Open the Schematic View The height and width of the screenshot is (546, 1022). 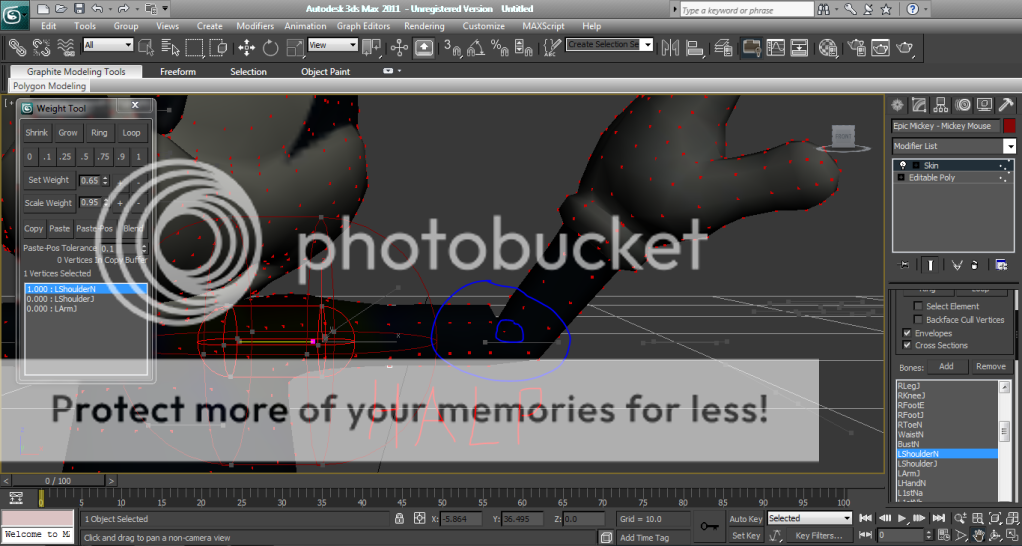point(799,48)
